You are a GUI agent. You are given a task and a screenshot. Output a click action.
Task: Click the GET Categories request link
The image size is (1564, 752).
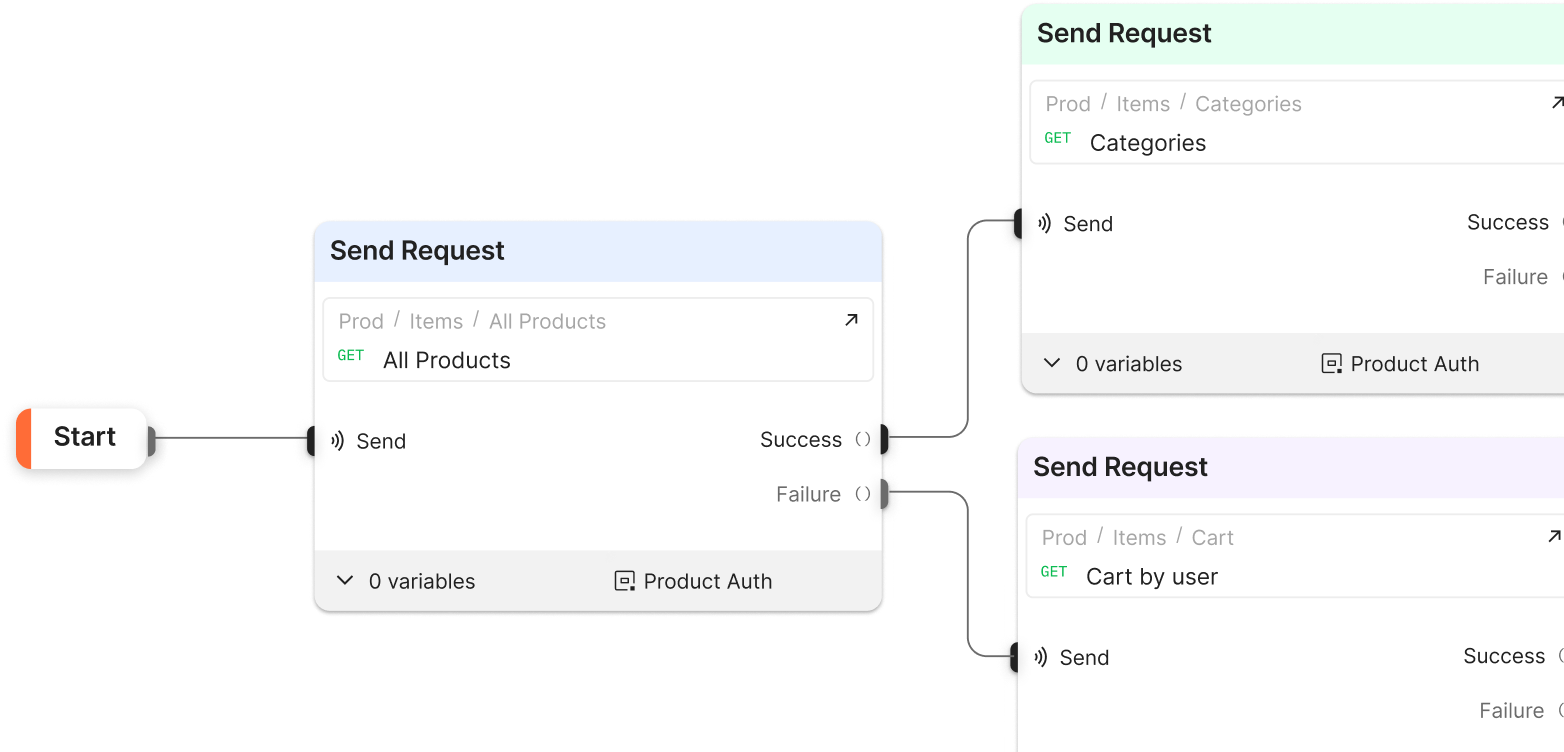click(1147, 142)
